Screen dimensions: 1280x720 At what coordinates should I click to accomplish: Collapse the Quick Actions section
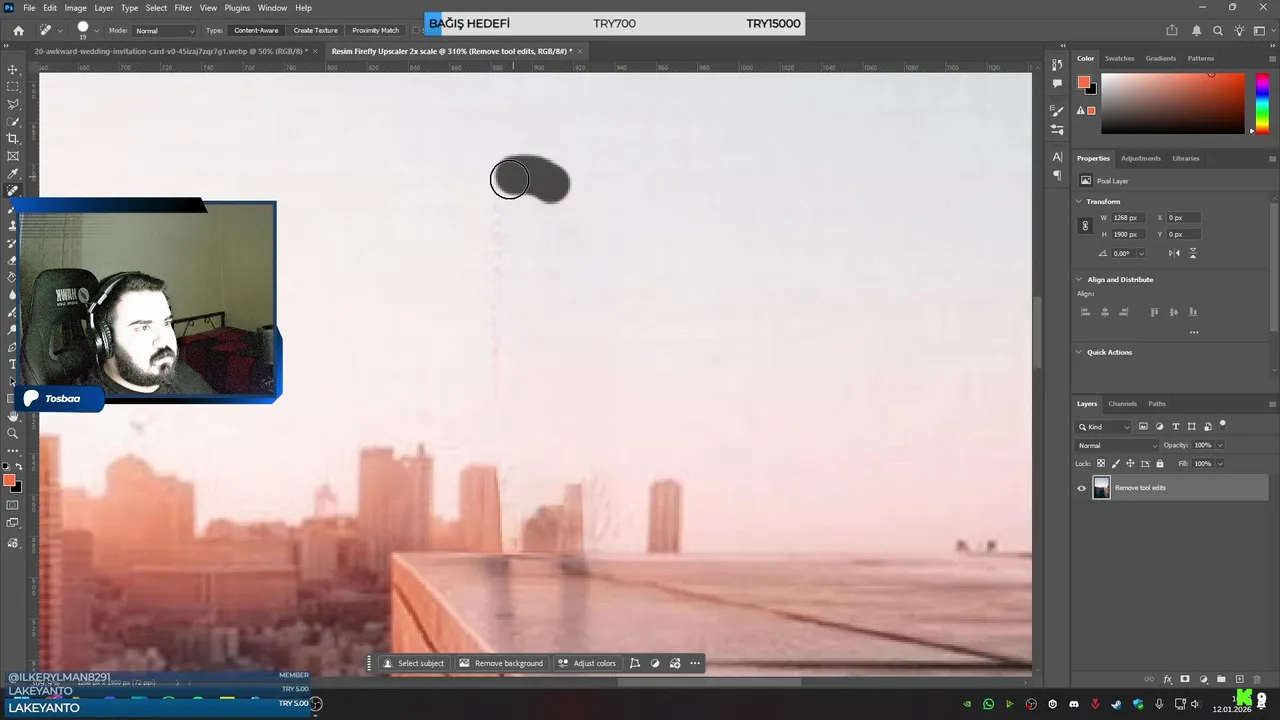(x=1079, y=352)
